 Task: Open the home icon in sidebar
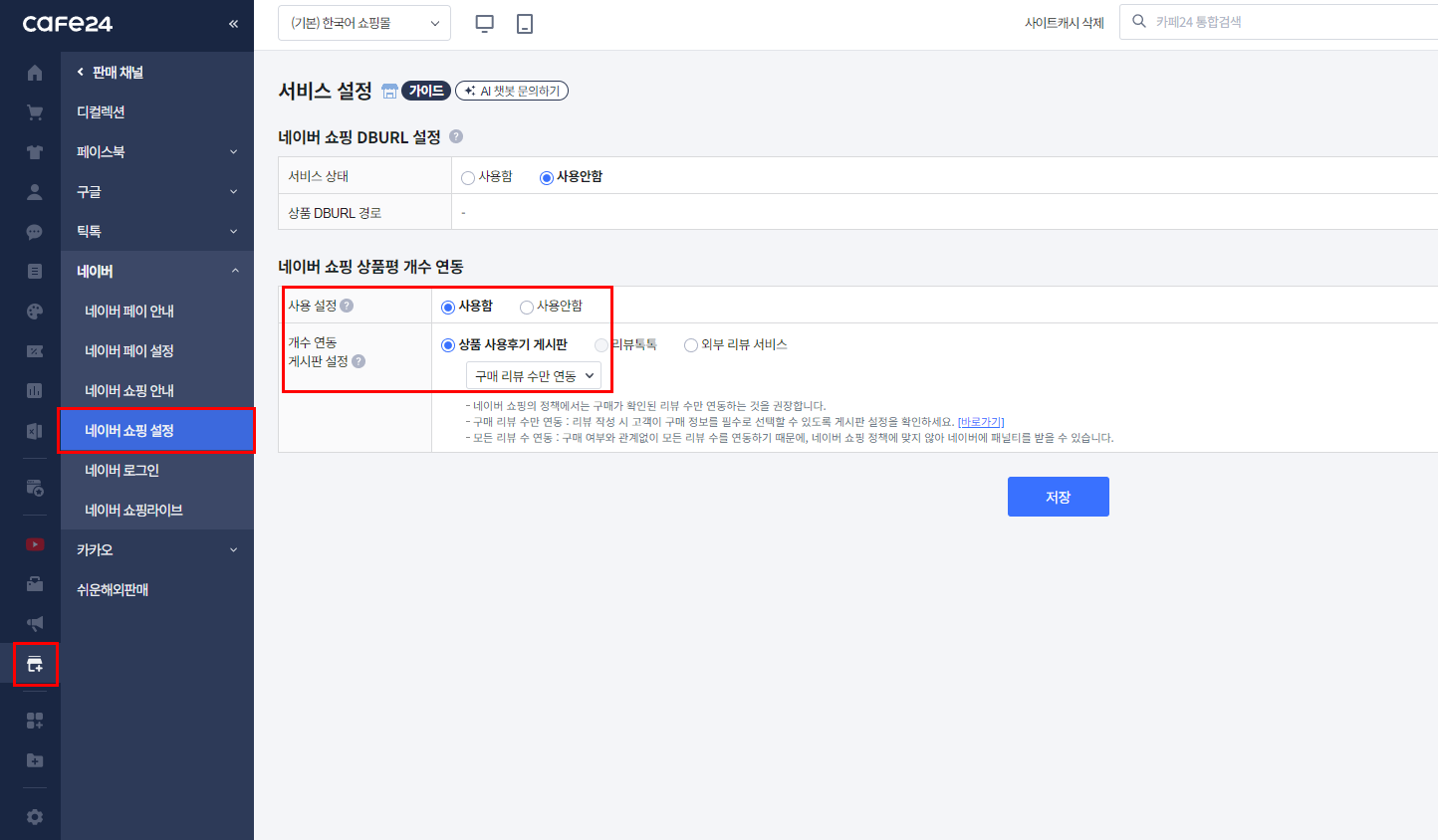tap(35, 73)
